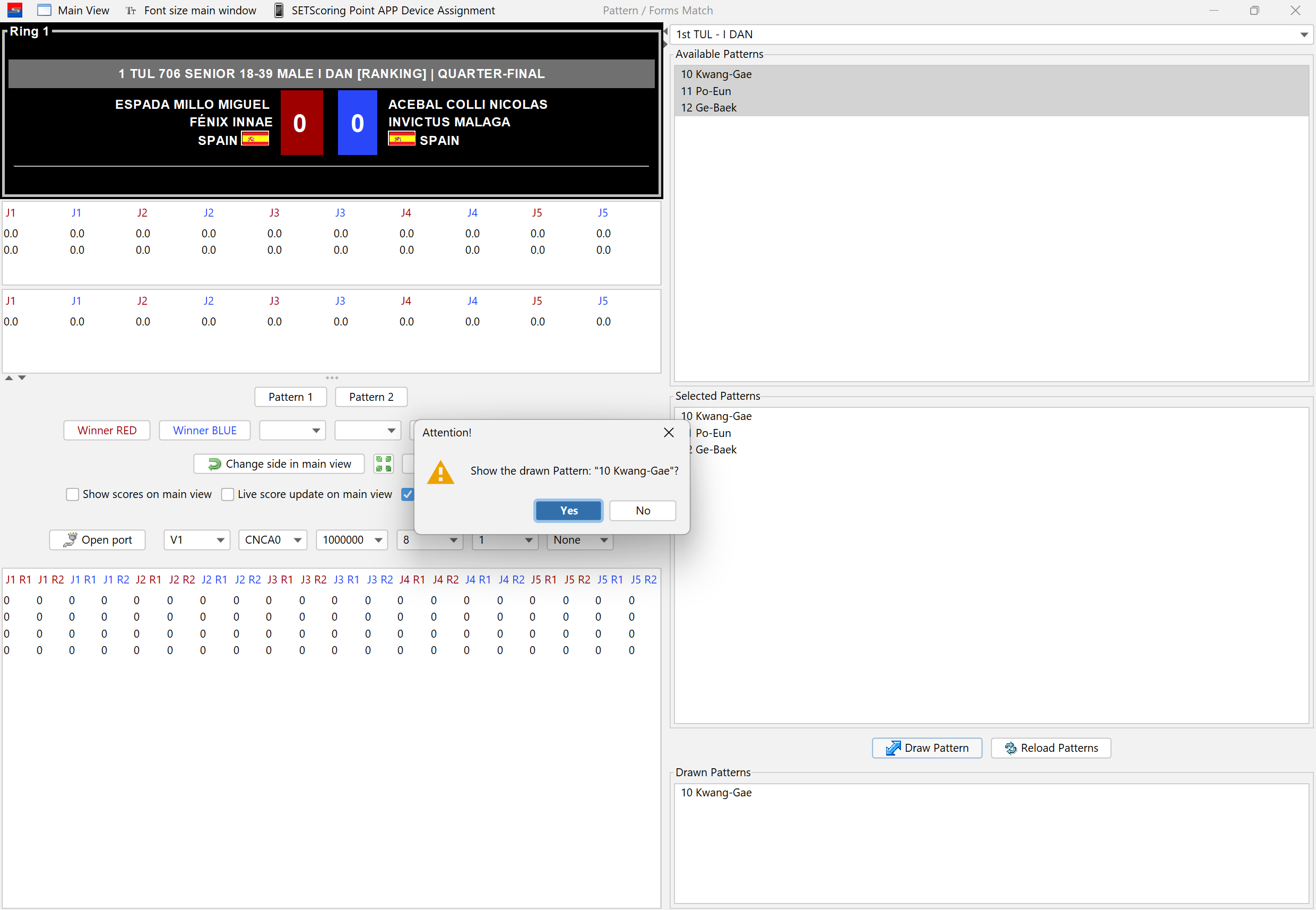Viewport: 1316px width, 910px height.
Task: Click the Pattern 1 button
Action: [x=291, y=397]
